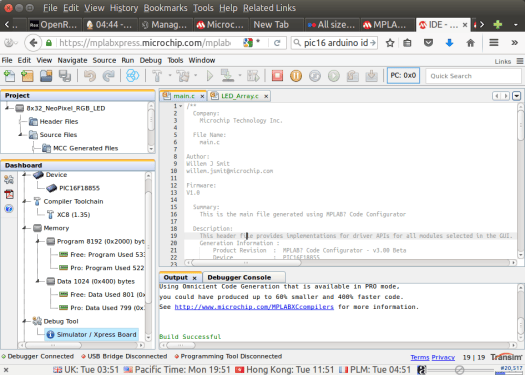Image resolution: width=525 pixels, height=375 pixels.
Task: Switch to the LED_Array.c tab
Action: 240,96
